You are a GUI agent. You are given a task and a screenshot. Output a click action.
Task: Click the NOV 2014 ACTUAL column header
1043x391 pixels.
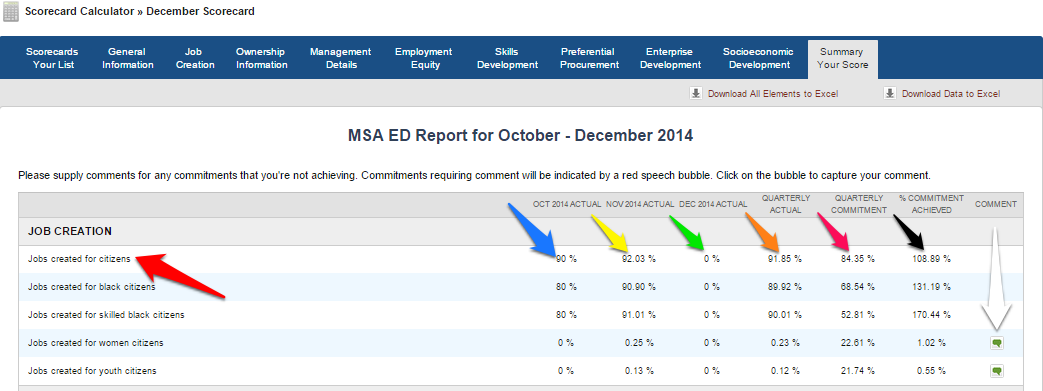(x=640, y=204)
